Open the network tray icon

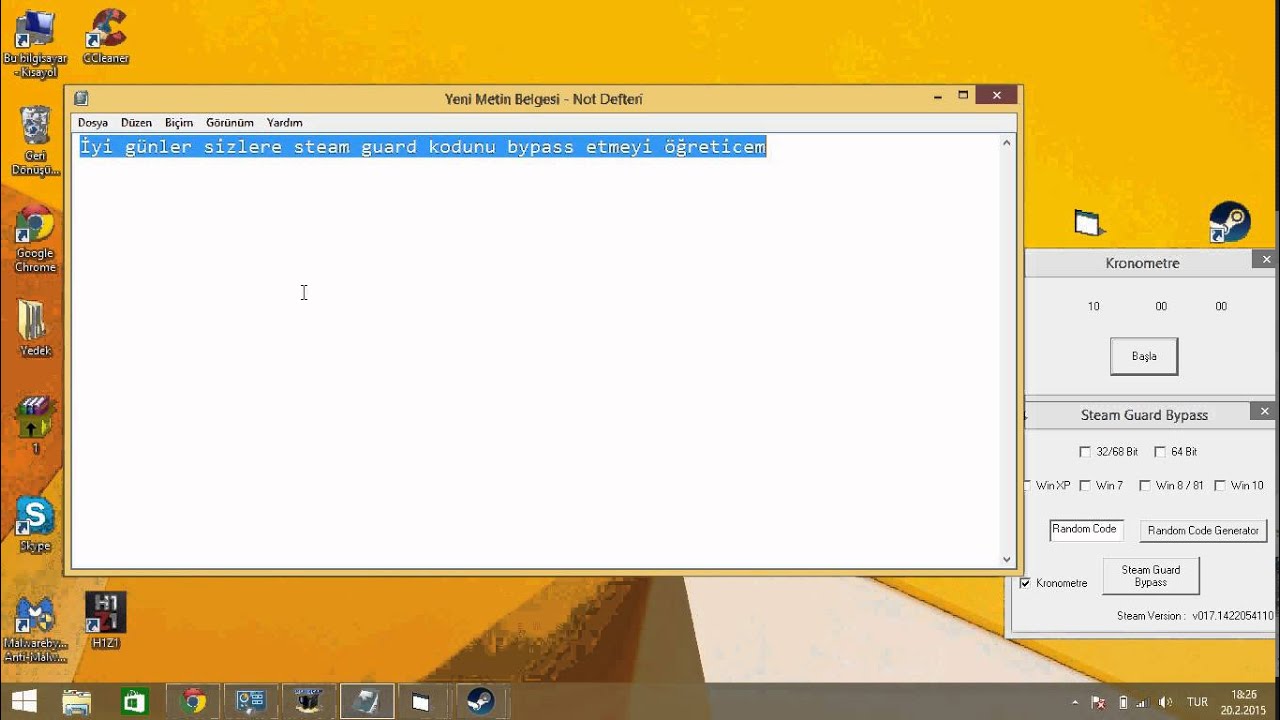click(x=1145, y=702)
